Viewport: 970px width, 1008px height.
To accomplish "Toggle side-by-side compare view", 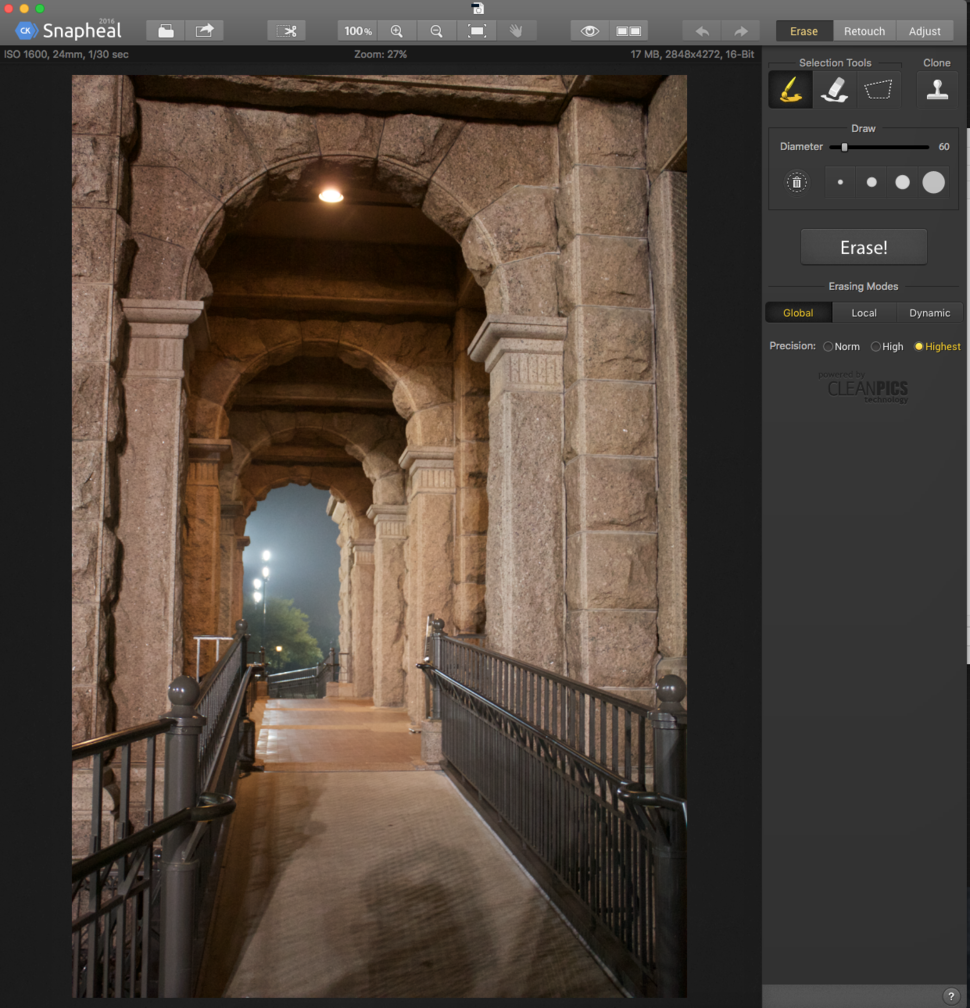I will tap(629, 31).
